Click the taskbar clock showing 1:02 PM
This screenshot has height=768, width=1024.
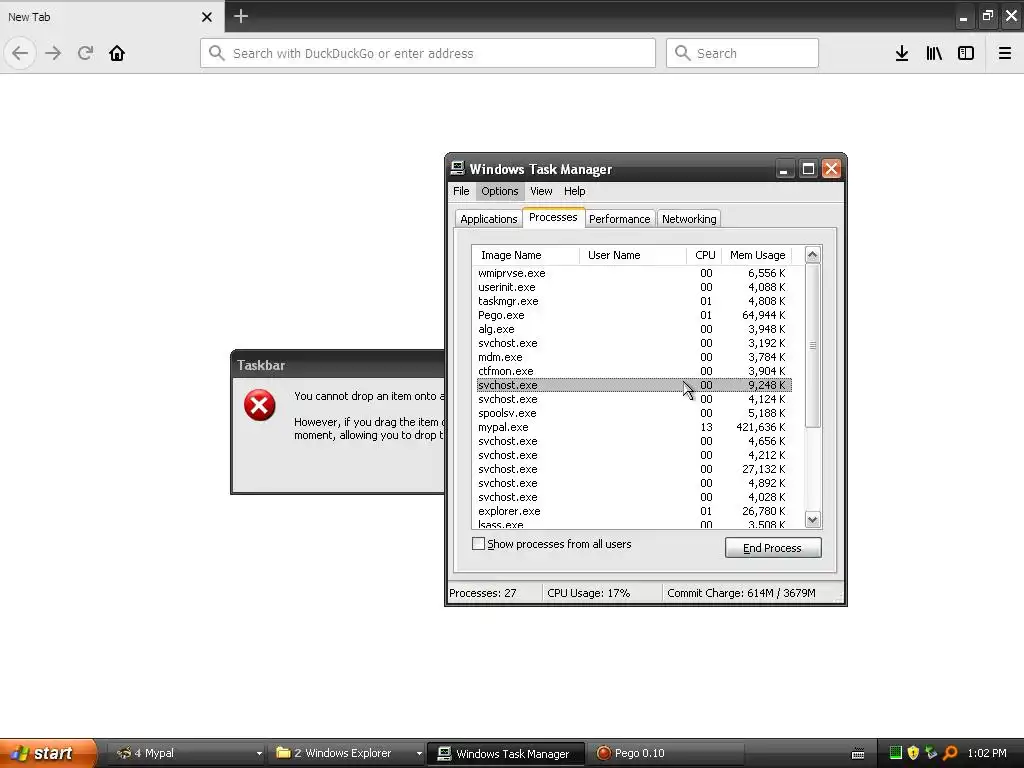click(987, 753)
